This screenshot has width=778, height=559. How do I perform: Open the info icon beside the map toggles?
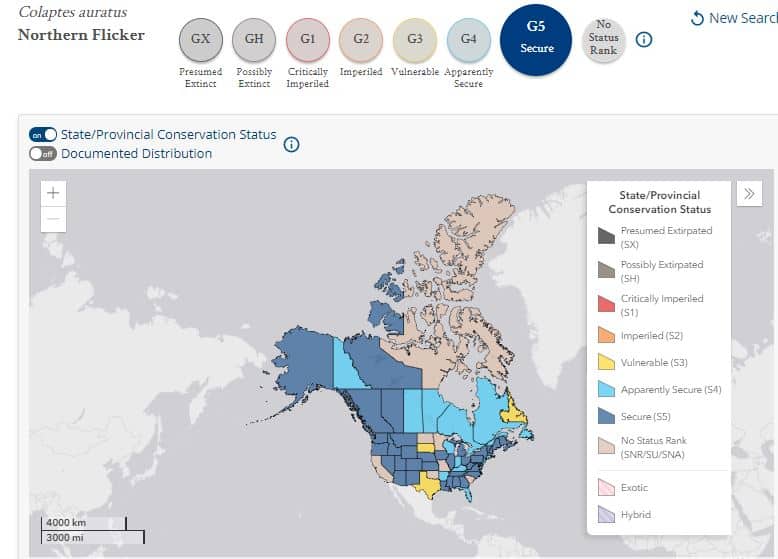tap(291, 144)
